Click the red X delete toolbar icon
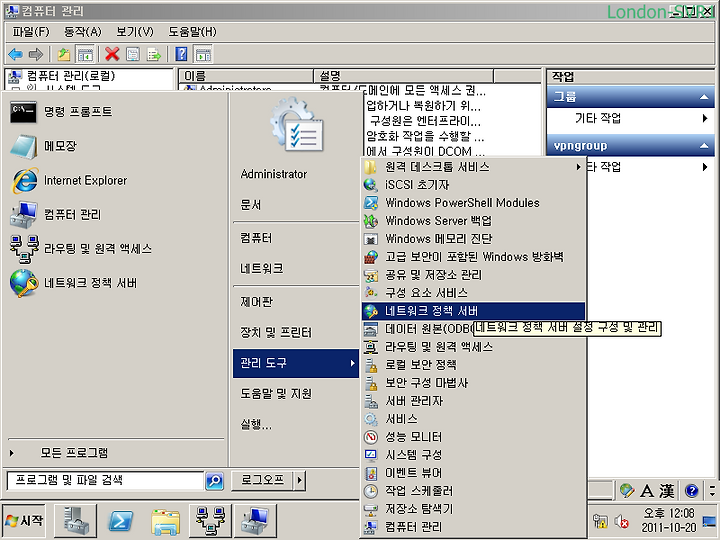This screenshot has height=540, width=720. [112, 54]
